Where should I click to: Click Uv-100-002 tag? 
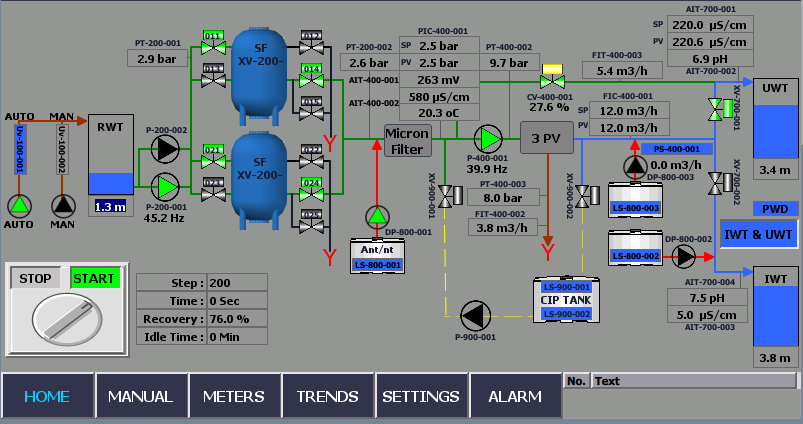(62, 149)
